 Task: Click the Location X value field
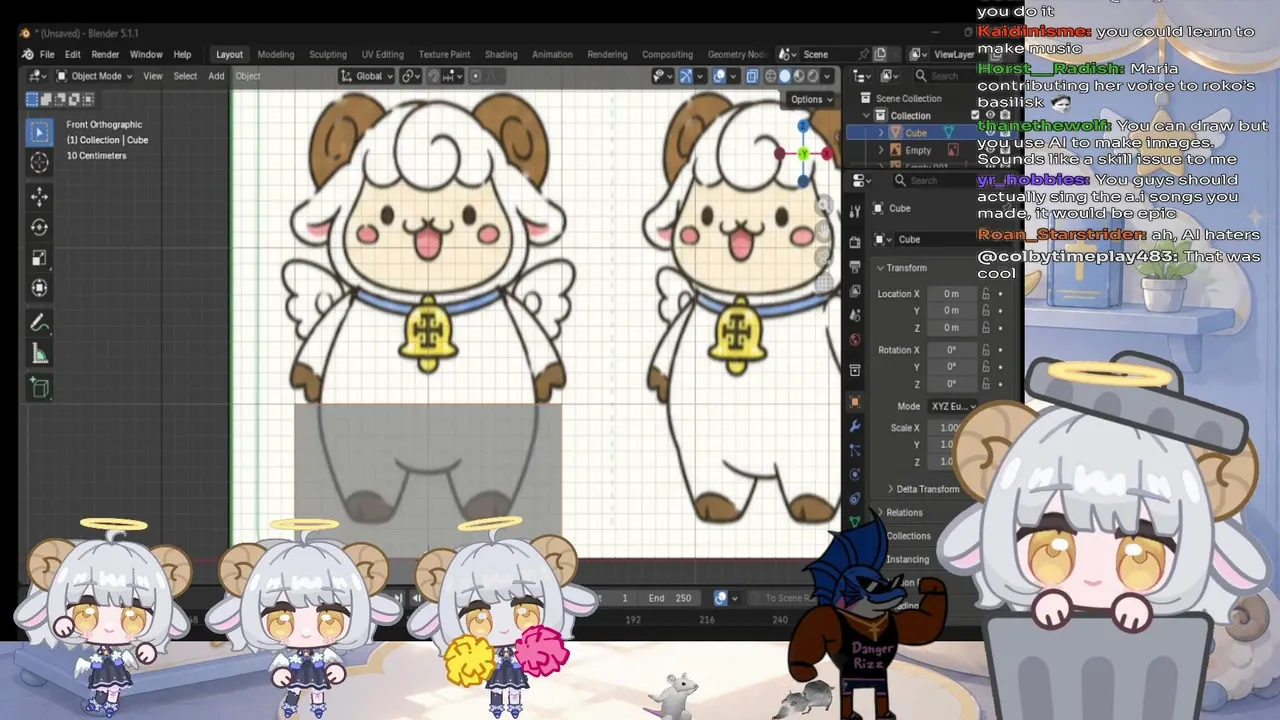click(951, 294)
